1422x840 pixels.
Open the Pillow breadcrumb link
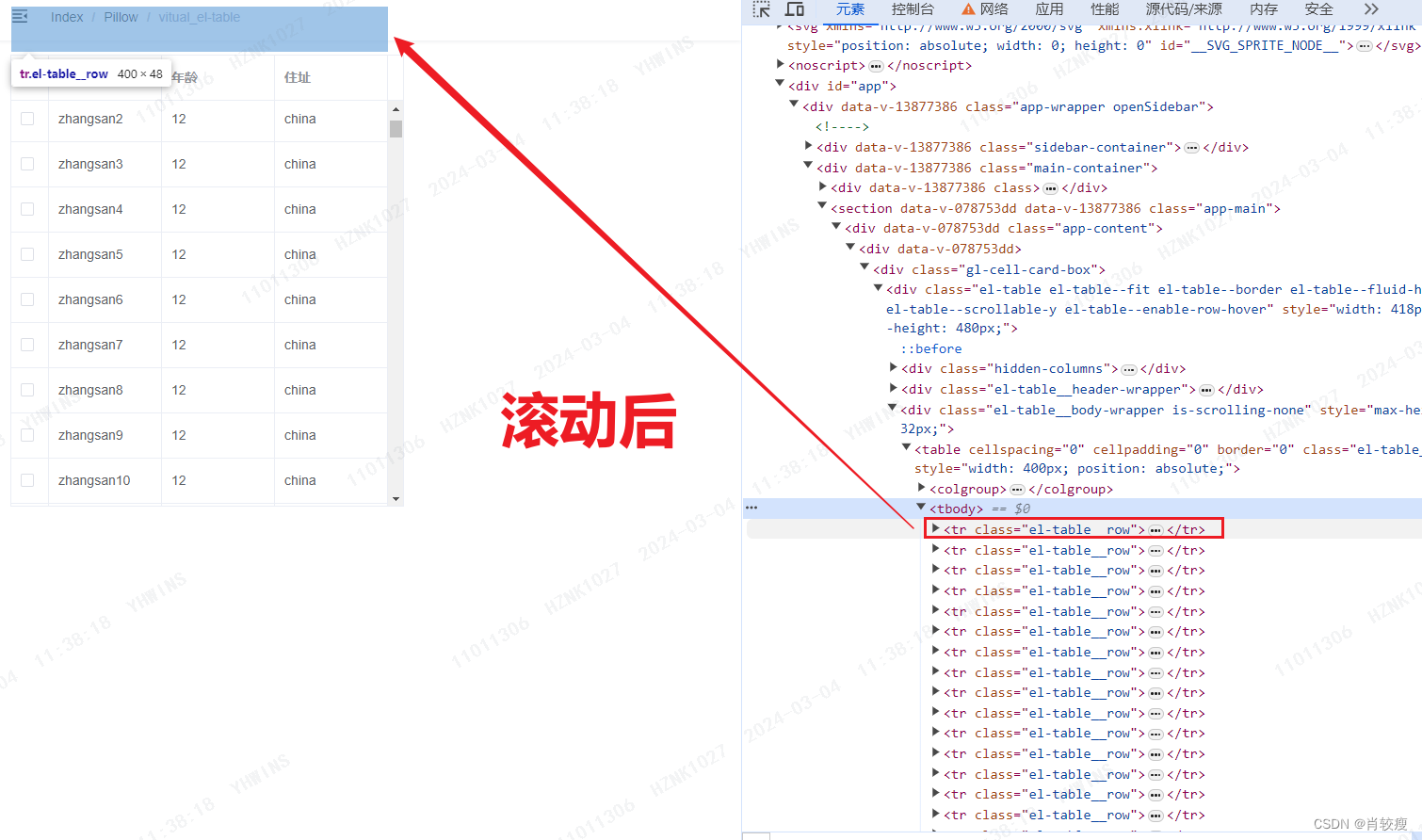(x=121, y=16)
